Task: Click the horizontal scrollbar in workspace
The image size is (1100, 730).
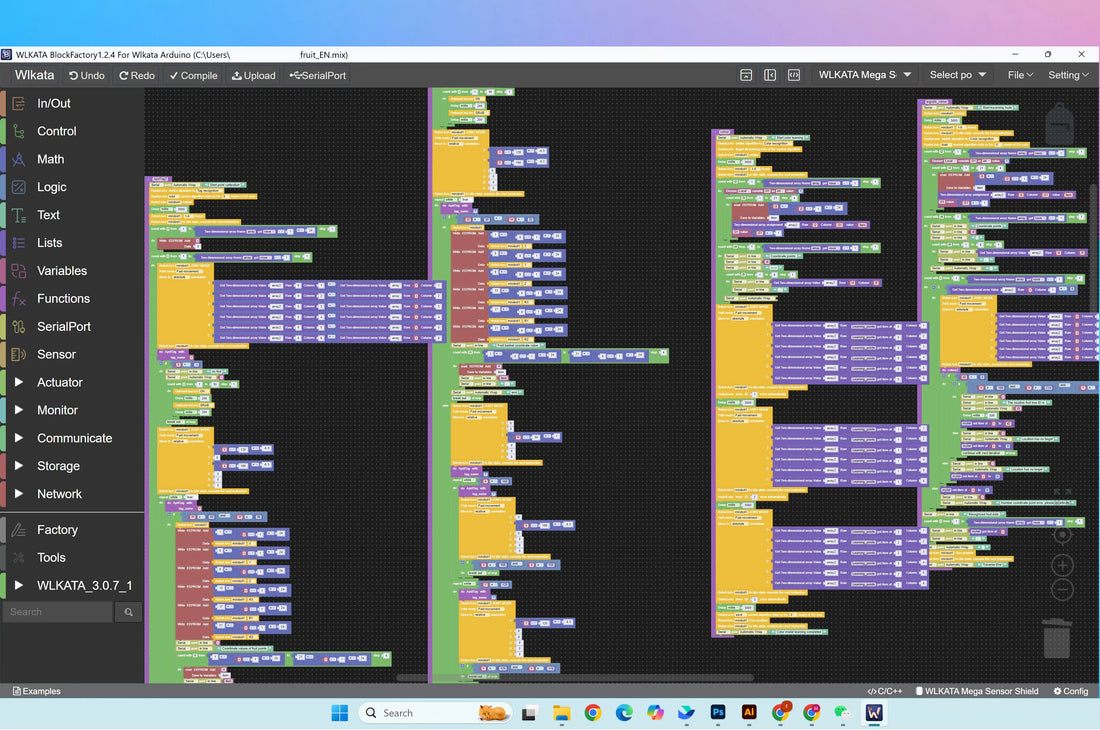Action: click(x=575, y=678)
